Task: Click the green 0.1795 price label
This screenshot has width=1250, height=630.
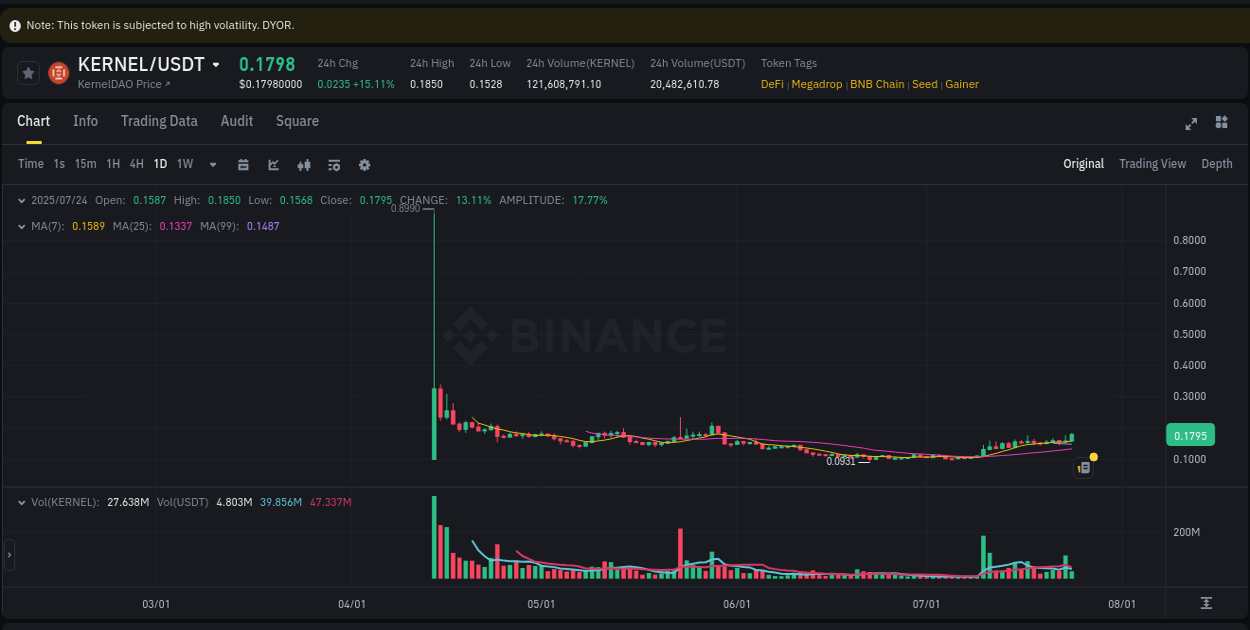Action: [1190, 435]
